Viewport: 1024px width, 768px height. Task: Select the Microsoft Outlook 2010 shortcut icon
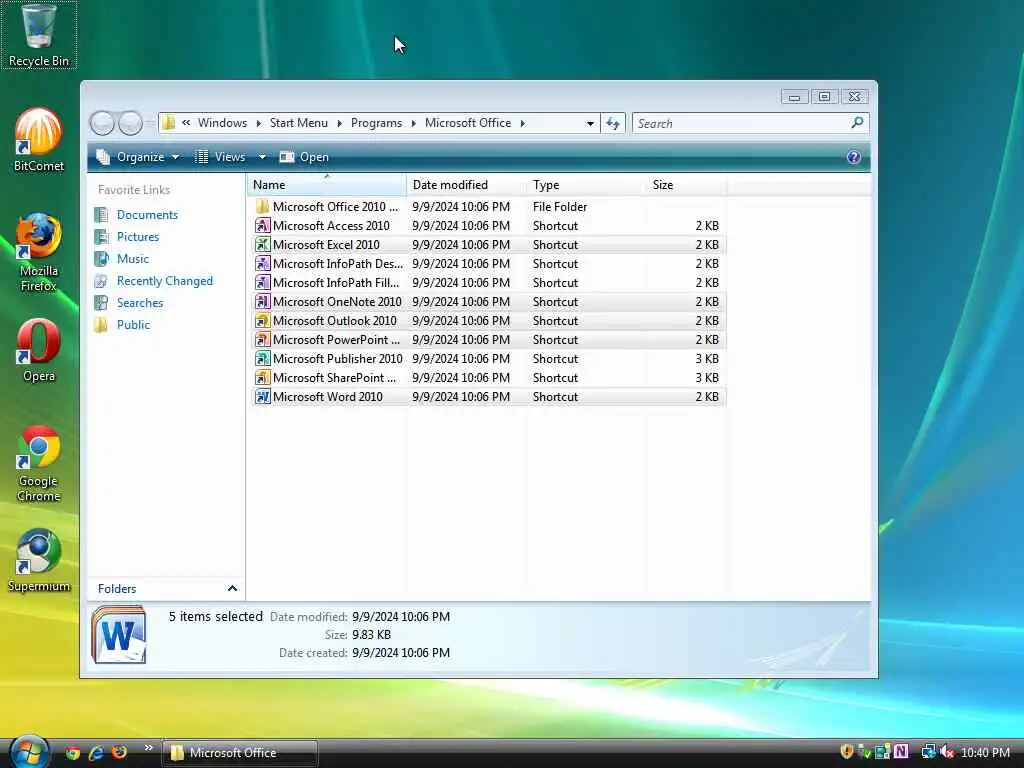coord(263,321)
